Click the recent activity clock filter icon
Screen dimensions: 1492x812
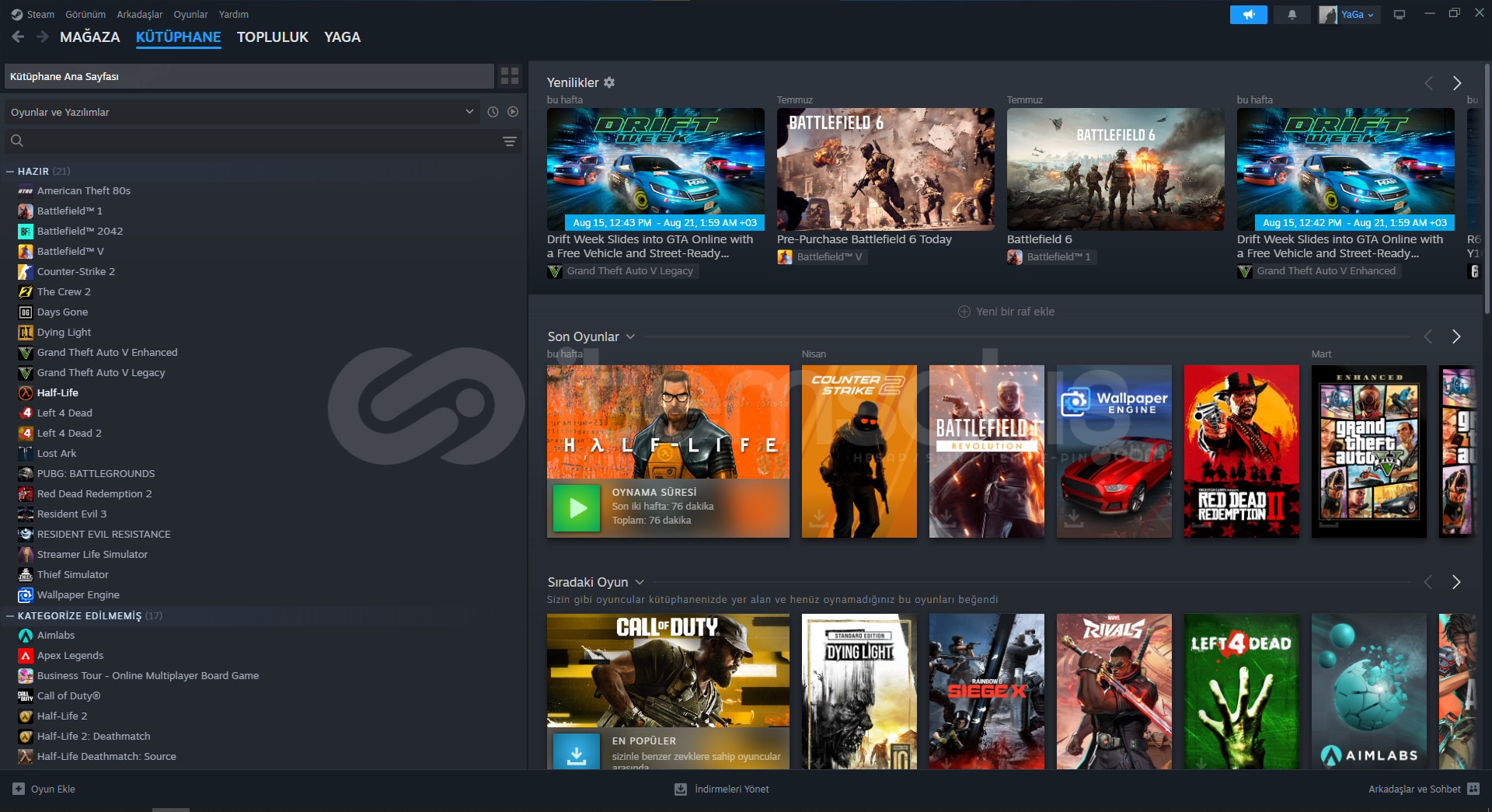(x=493, y=112)
